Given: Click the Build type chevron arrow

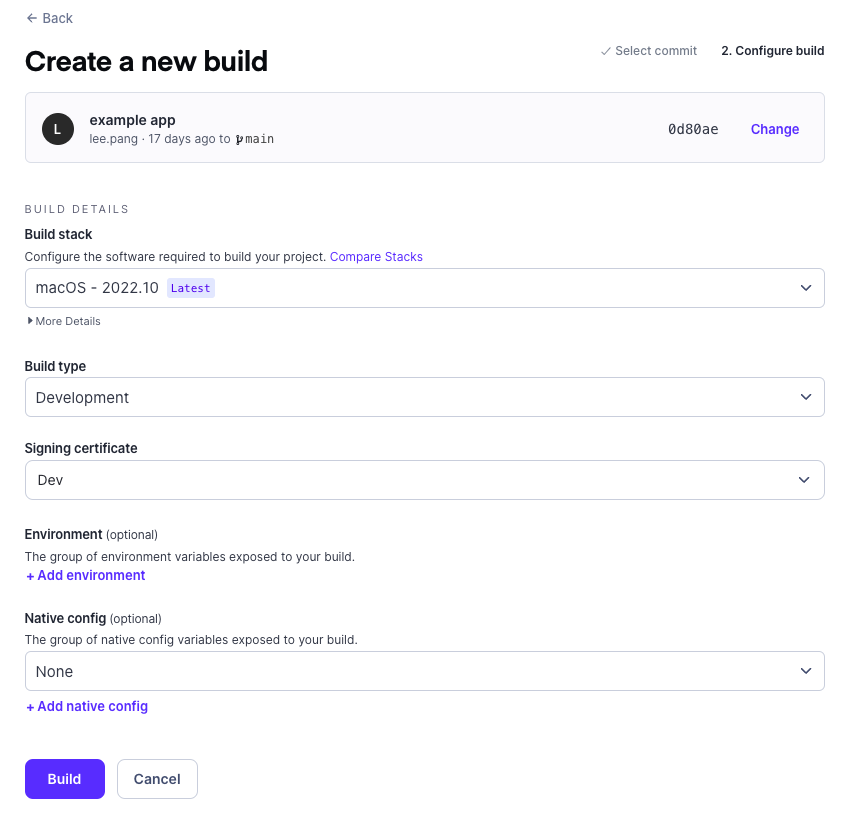Looking at the screenshot, I should click(x=805, y=397).
